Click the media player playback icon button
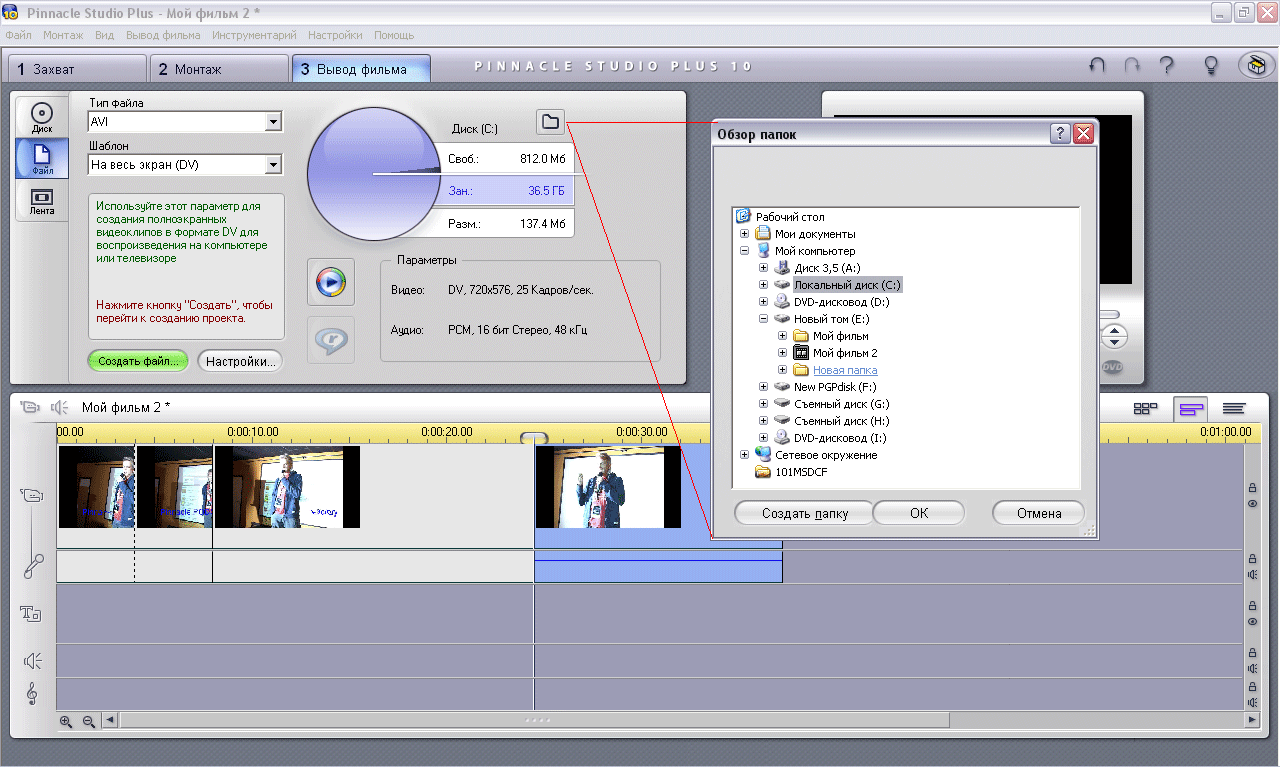The image size is (1280, 768). coord(330,283)
